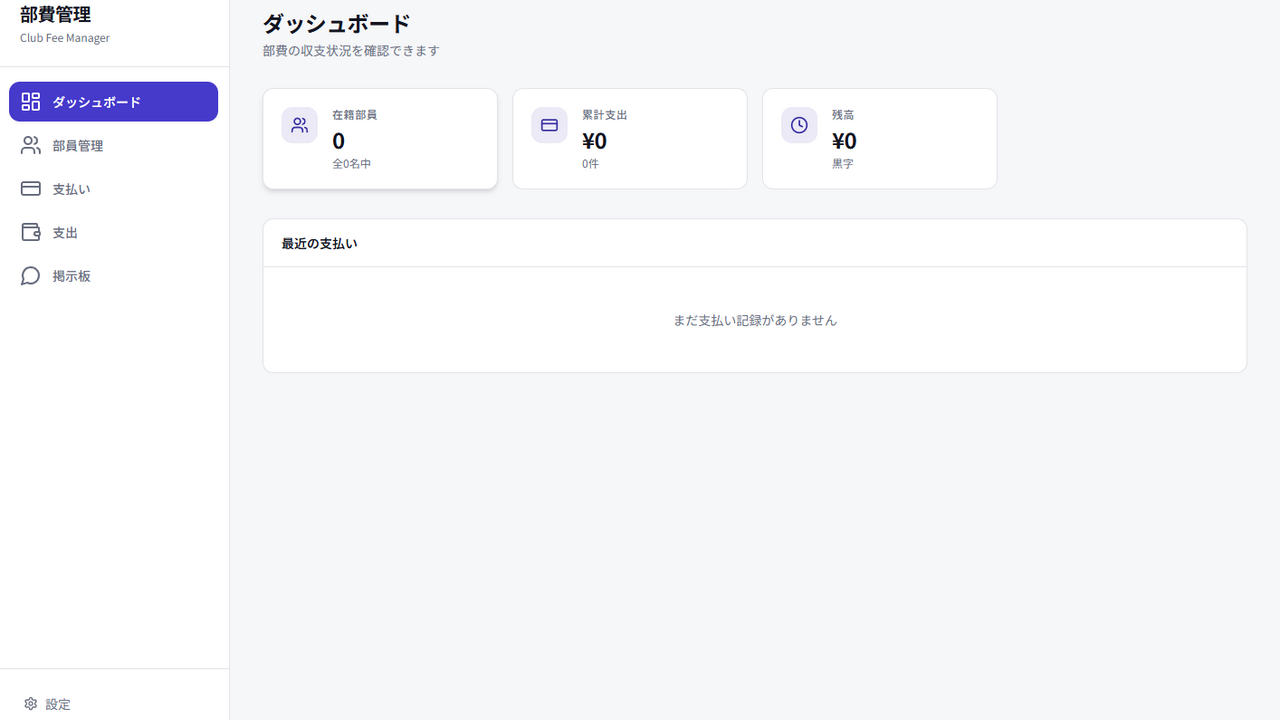Viewport: 1280px width, 720px height.
Task: Click the ダッシュボード page heading
Action: 336,23
